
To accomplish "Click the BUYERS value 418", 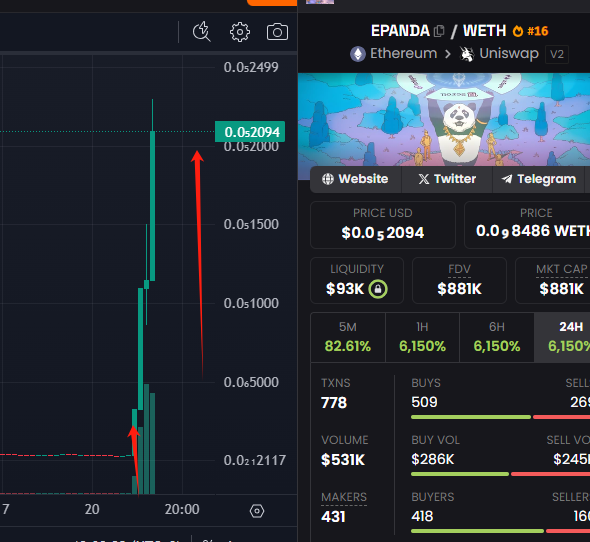I will pos(422,516).
